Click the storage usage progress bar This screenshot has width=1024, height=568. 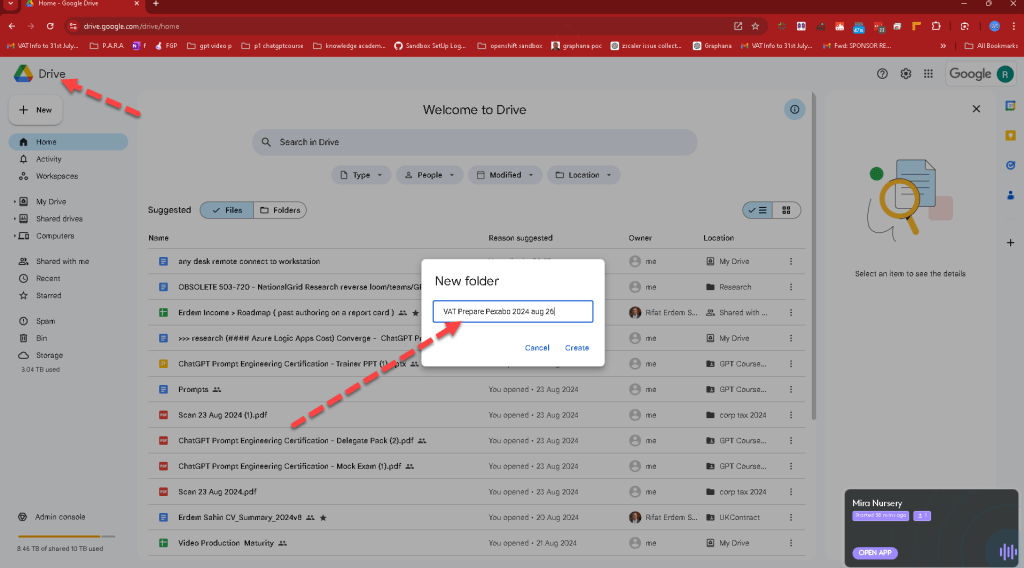pyautogui.click(x=67, y=537)
